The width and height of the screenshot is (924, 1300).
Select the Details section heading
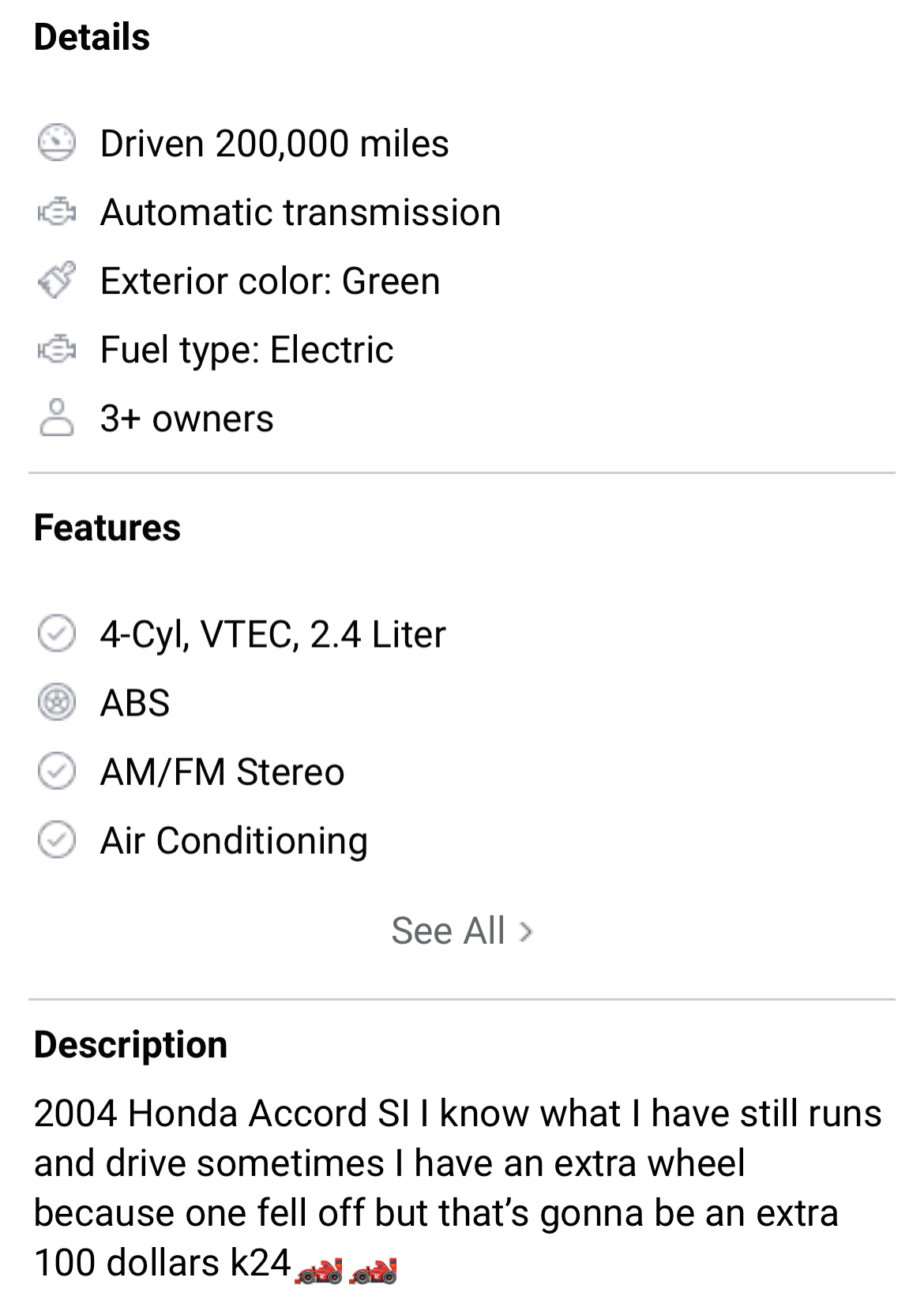click(x=92, y=37)
